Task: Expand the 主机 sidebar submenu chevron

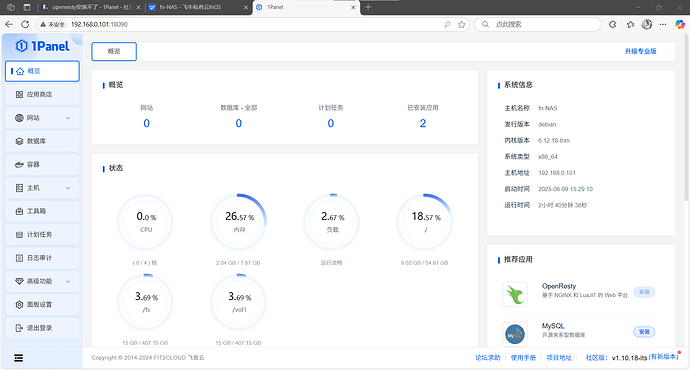Action: tap(68, 188)
